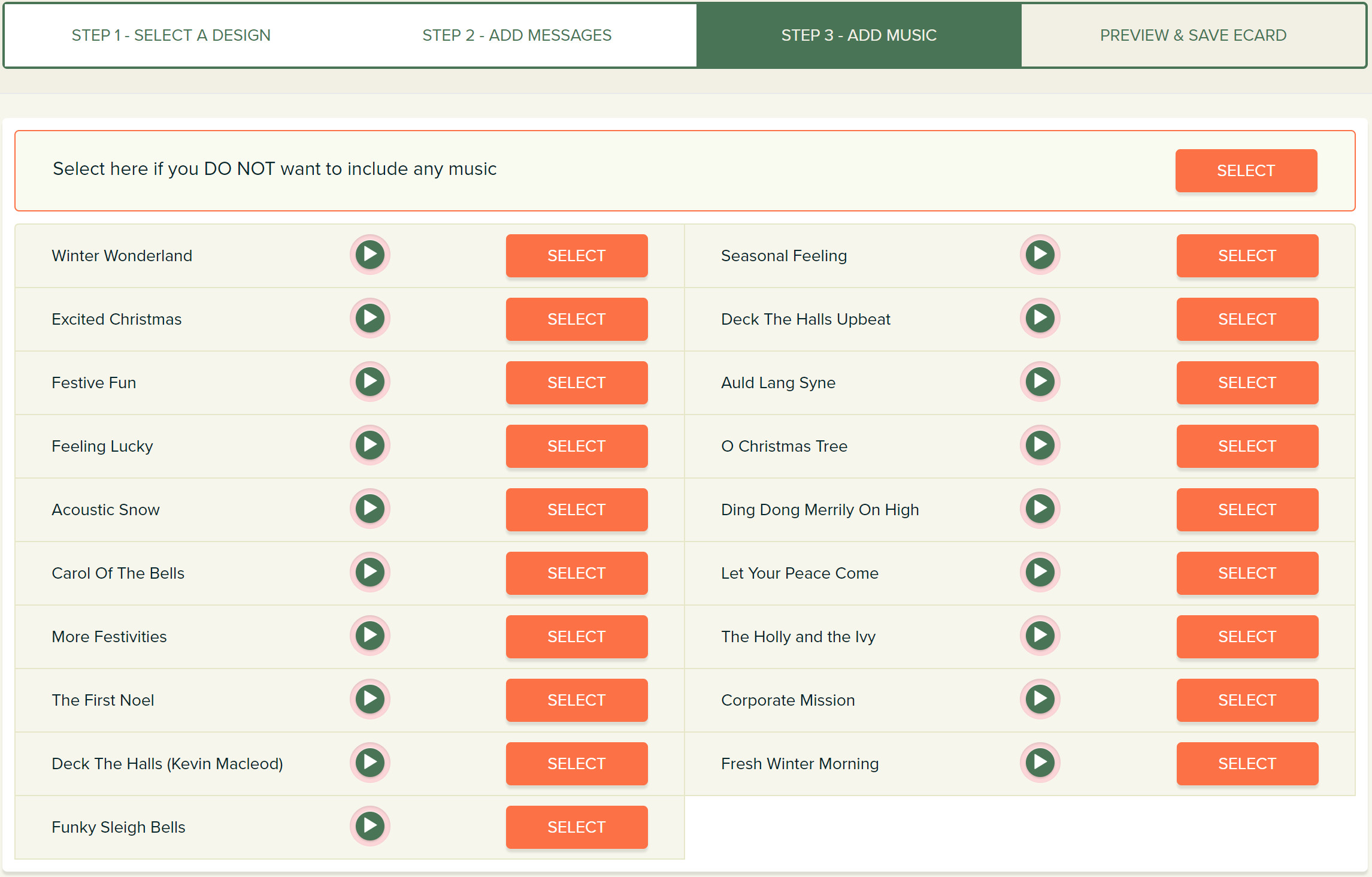Play the Corporate Mission track preview
Image resolution: width=1372 pixels, height=877 pixels.
[x=1040, y=699]
